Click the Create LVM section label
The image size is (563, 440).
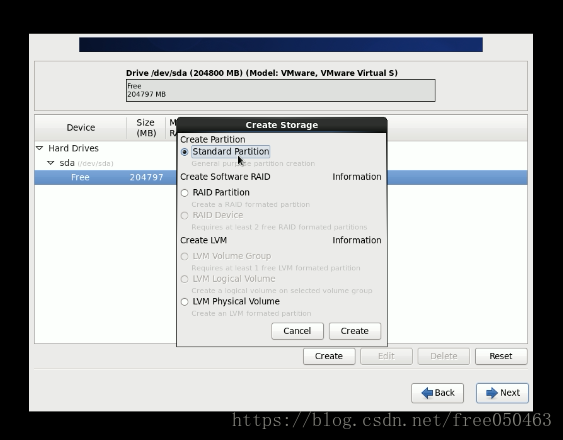(204, 240)
